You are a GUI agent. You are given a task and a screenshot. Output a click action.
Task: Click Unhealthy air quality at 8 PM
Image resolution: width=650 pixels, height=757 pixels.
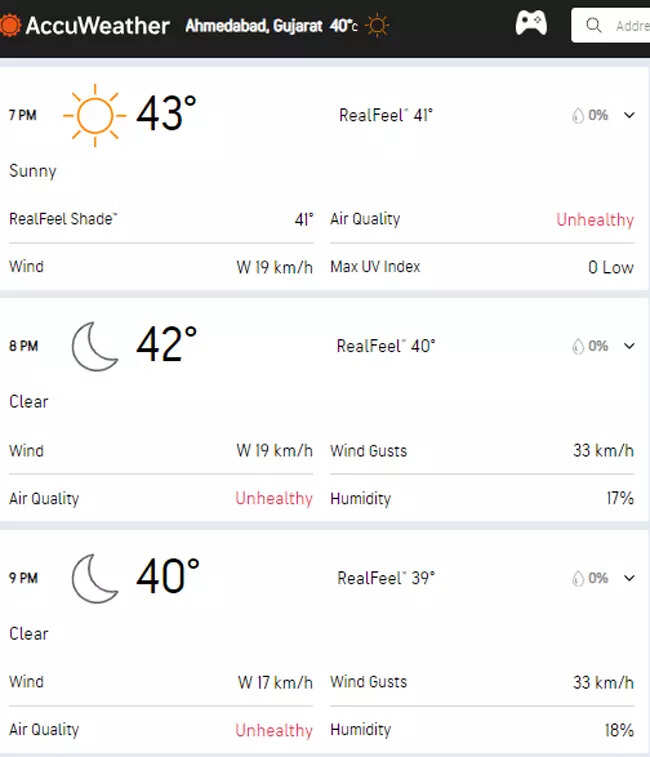pyautogui.click(x=274, y=498)
